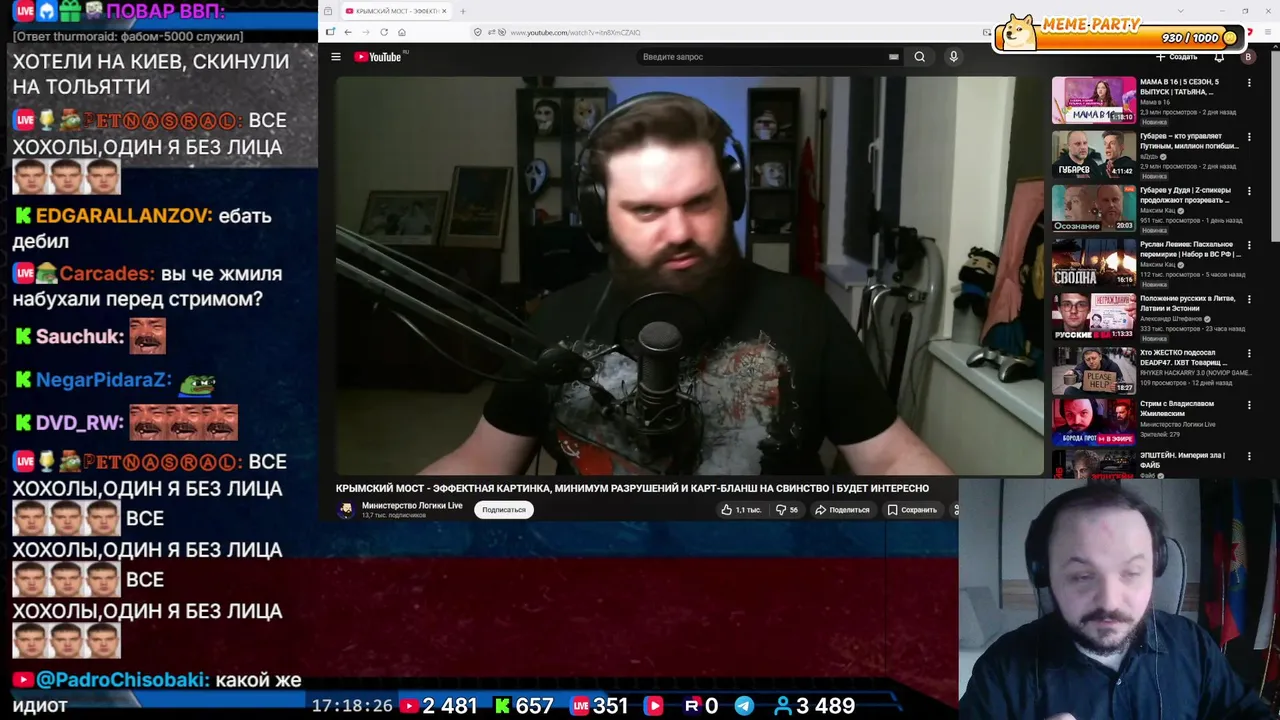The height and width of the screenshot is (720, 1280).
Task: Click chat username EDGARALLANZOV
Action: (x=124, y=216)
